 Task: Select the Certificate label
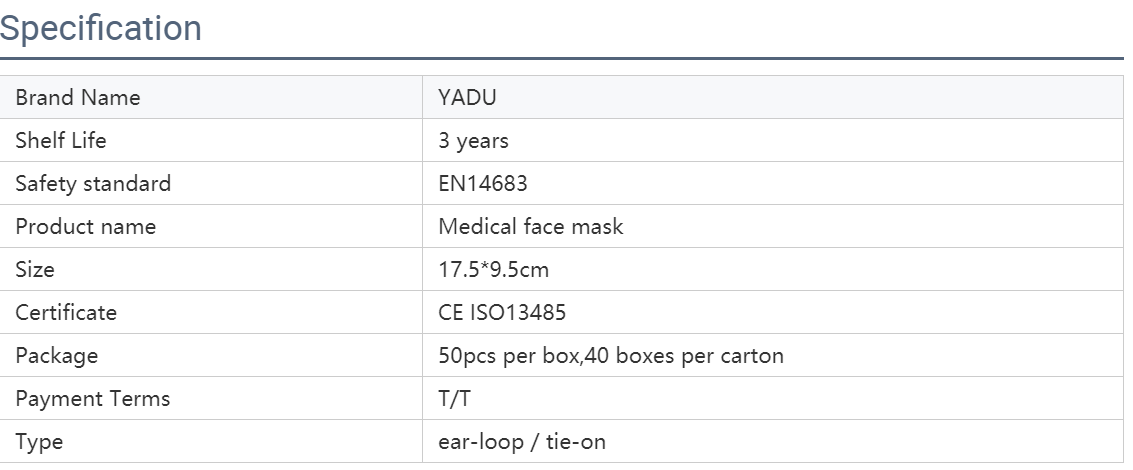pyautogui.click(x=66, y=312)
